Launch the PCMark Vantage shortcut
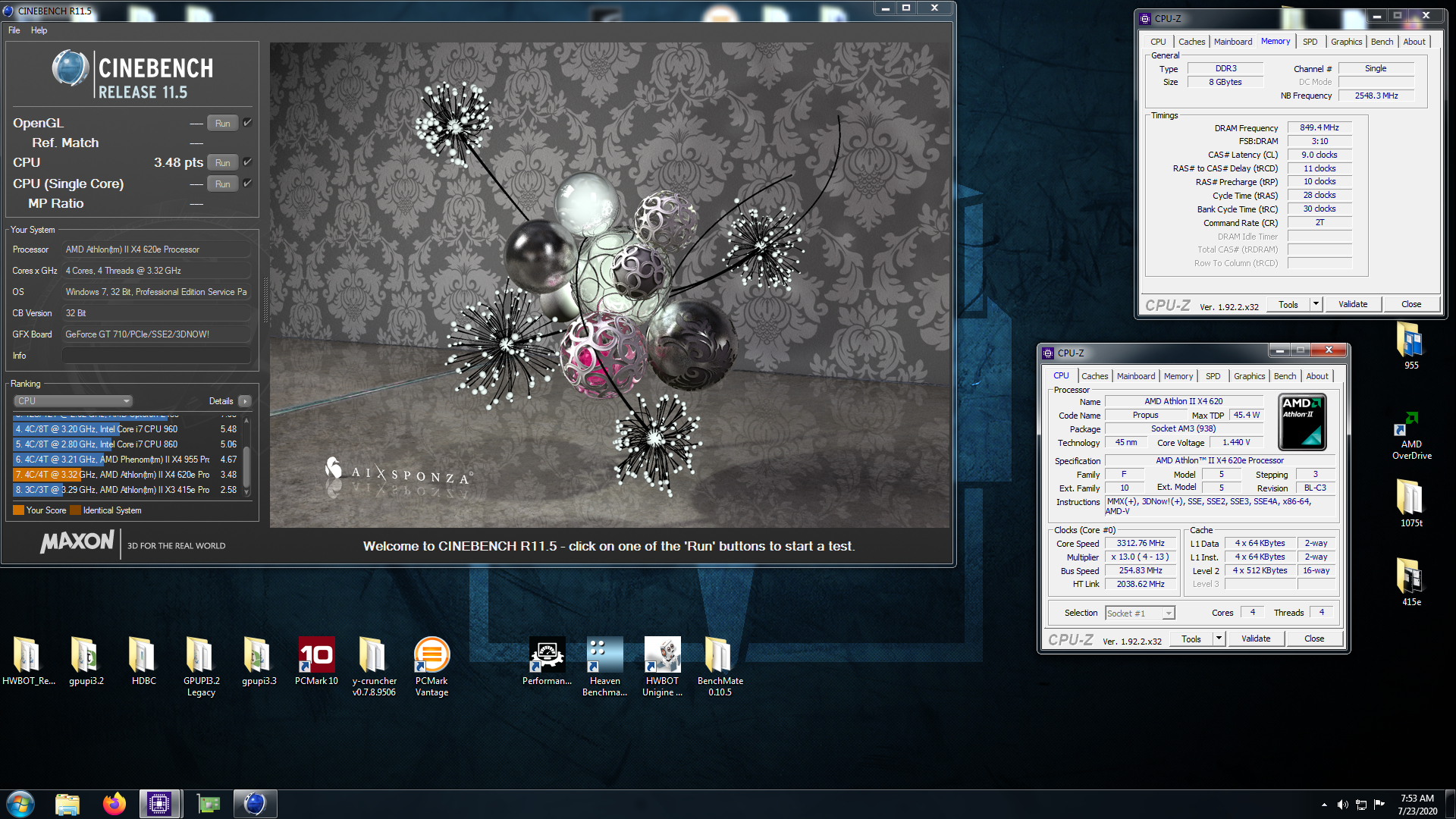This screenshot has height=819, width=1456. coord(431,667)
